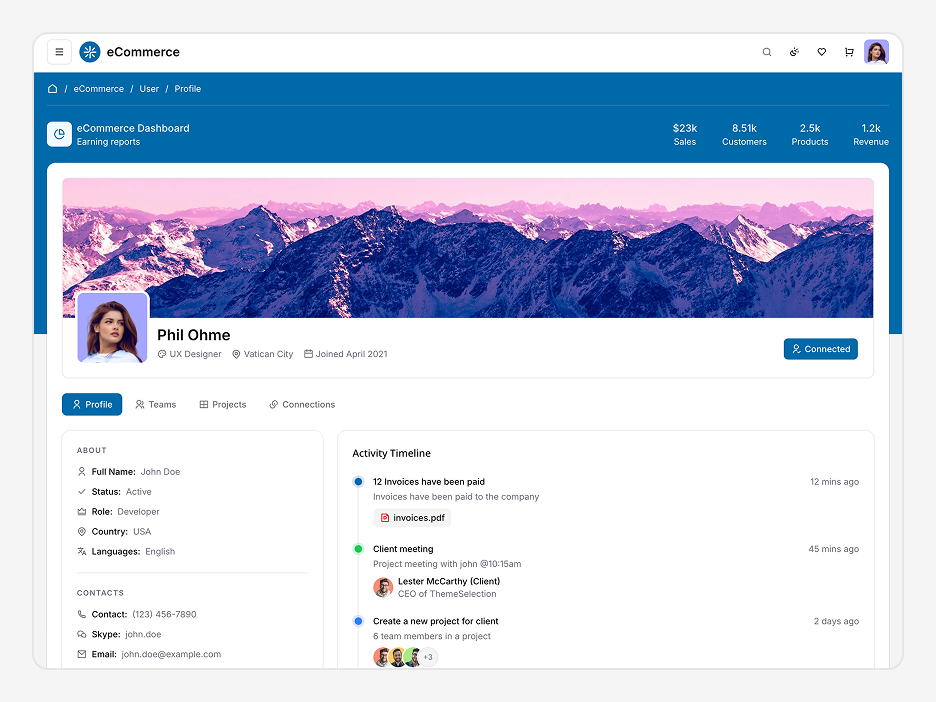The width and height of the screenshot is (936, 702).
Task: Switch to the Projects tab
Action: point(223,404)
